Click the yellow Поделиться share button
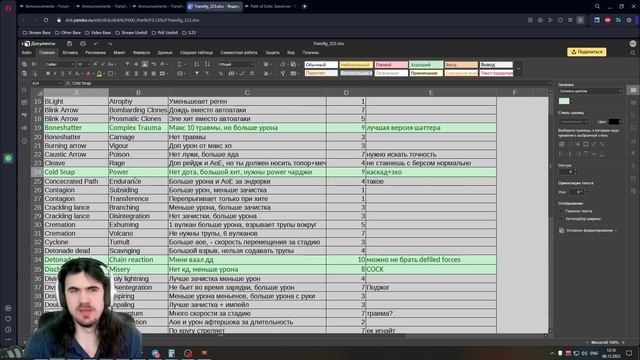Image resolution: width=640 pixels, height=360 pixels. [587, 52]
